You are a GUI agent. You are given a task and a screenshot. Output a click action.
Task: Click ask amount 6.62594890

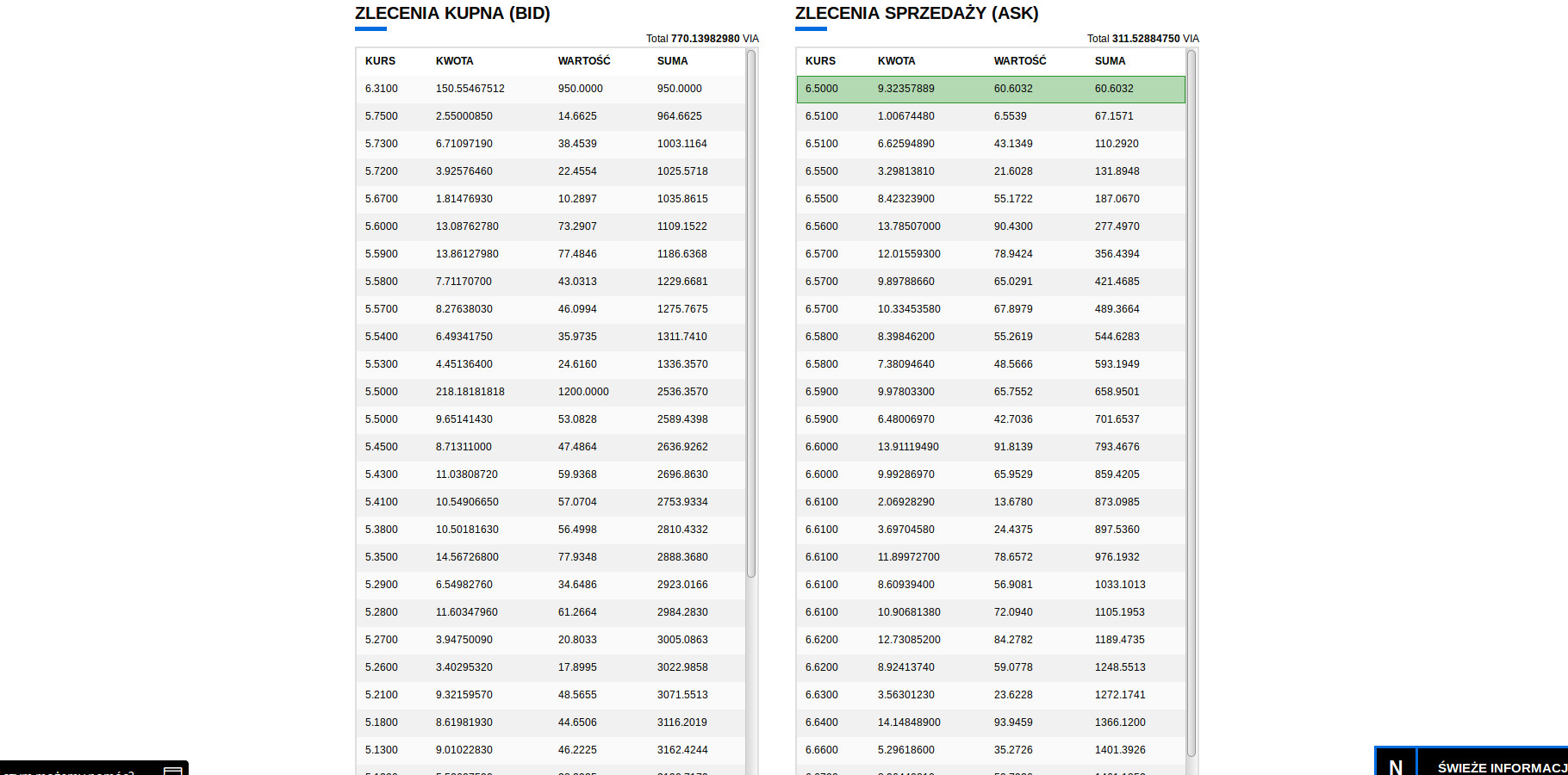tap(906, 144)
